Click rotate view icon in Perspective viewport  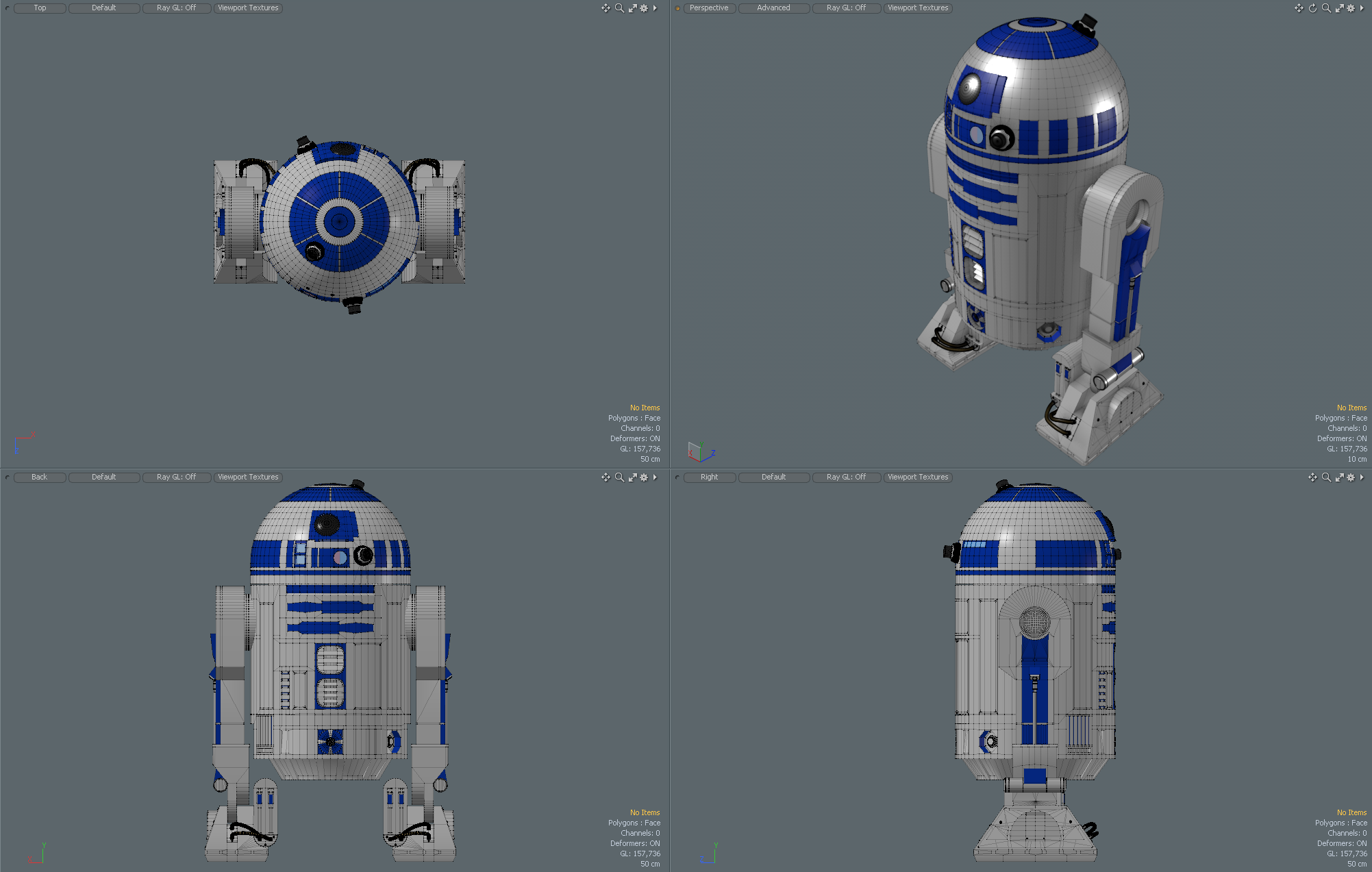[1312, 8]
